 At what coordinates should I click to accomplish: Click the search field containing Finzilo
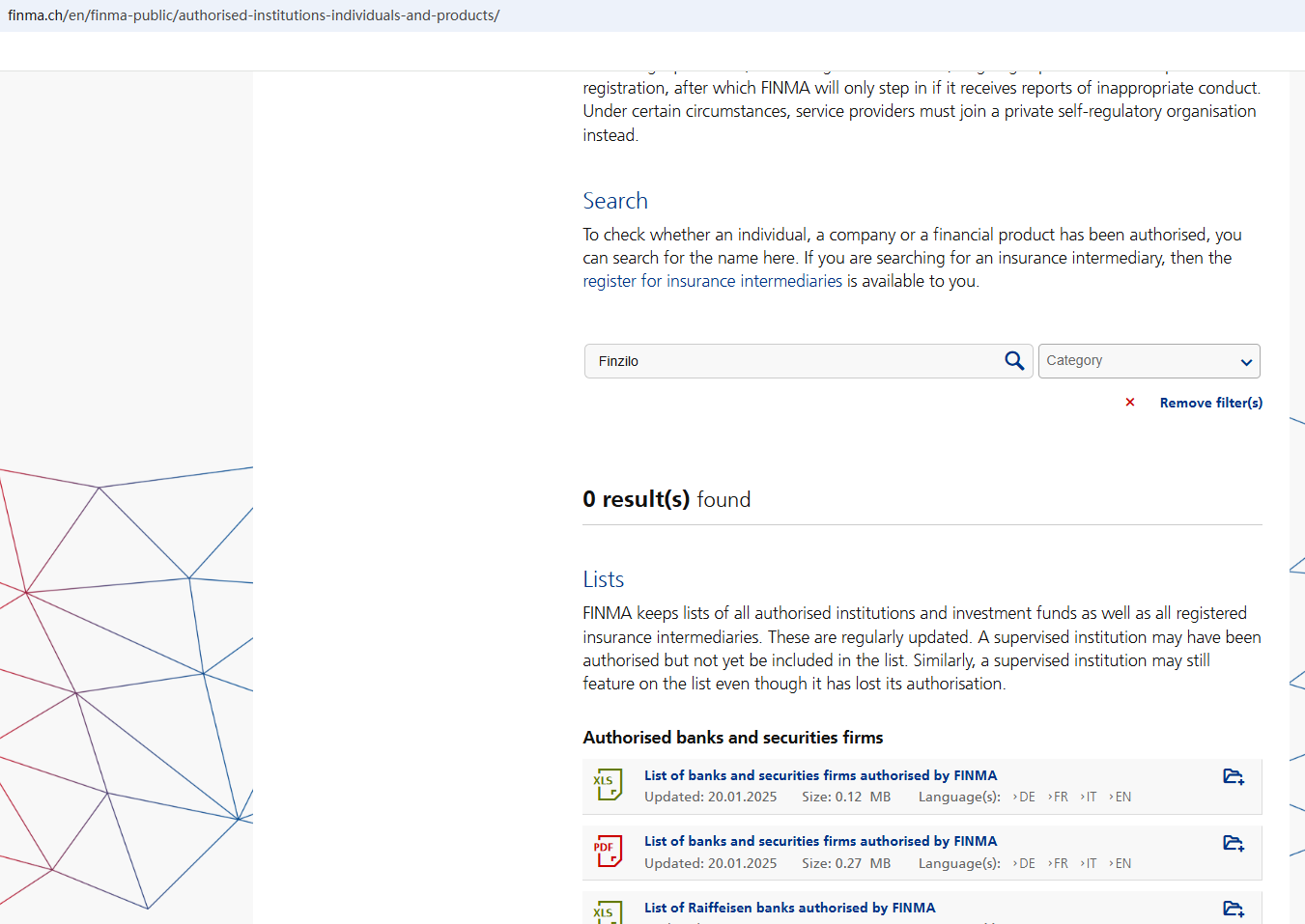[792, 361]
